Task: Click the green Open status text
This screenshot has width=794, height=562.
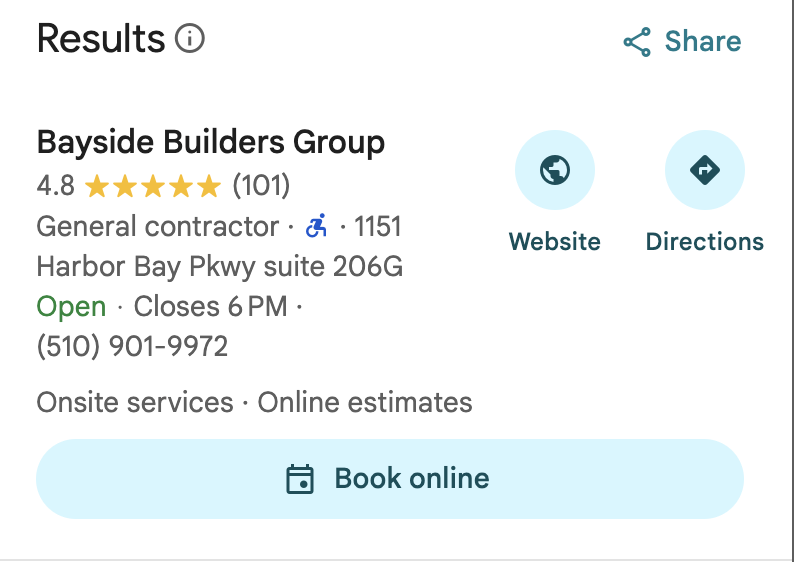Action: tap(71, 307)
